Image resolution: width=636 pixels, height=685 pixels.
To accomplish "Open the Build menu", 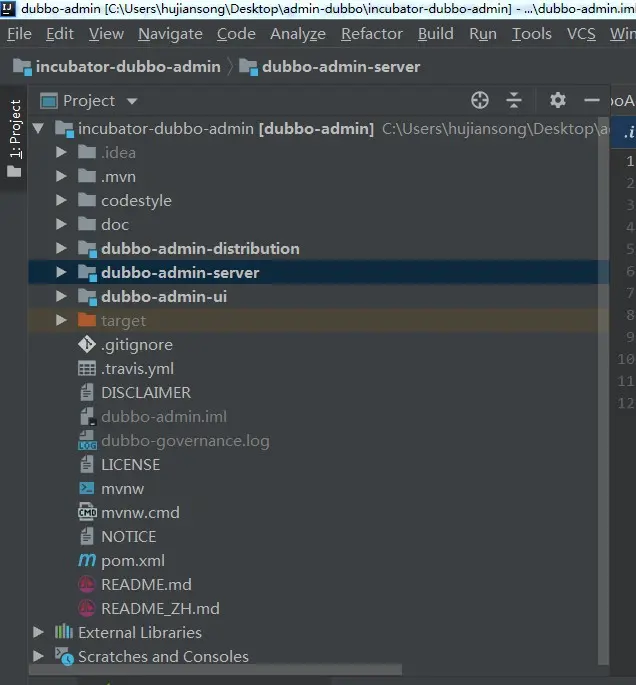I will [x=436, y=34].
